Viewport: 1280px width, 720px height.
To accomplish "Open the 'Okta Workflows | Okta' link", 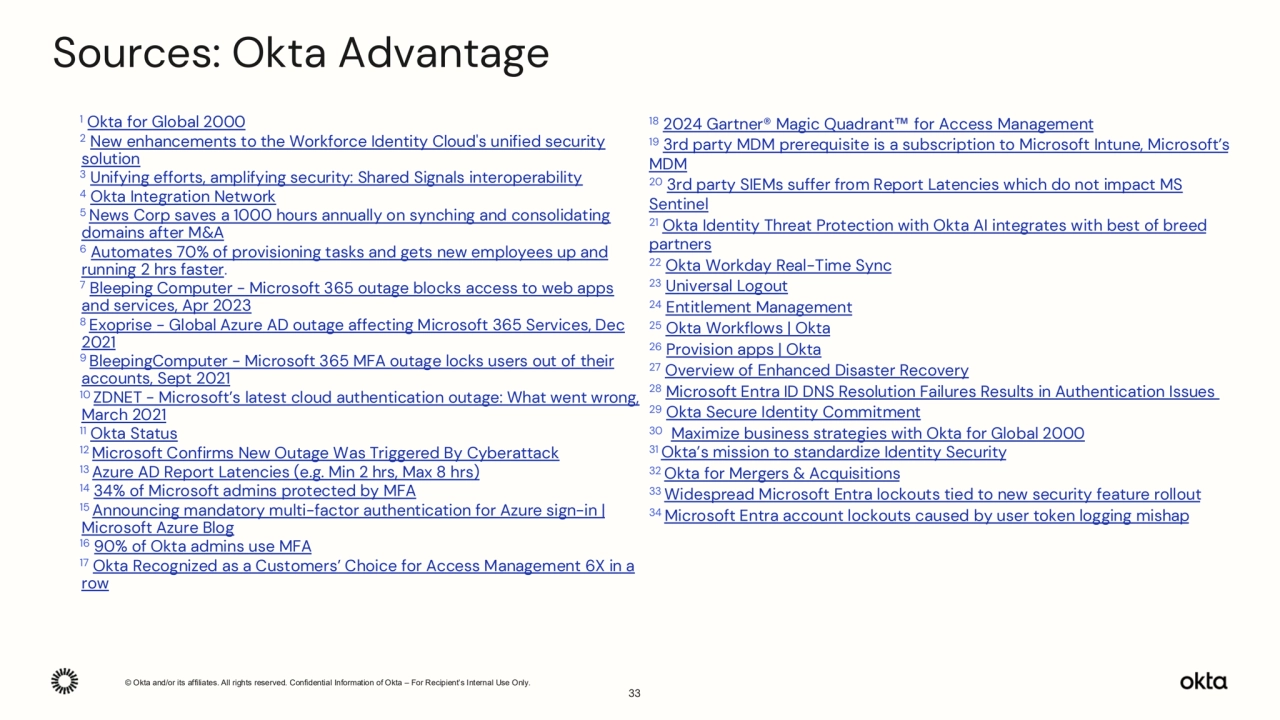I will tap(748, 328).
